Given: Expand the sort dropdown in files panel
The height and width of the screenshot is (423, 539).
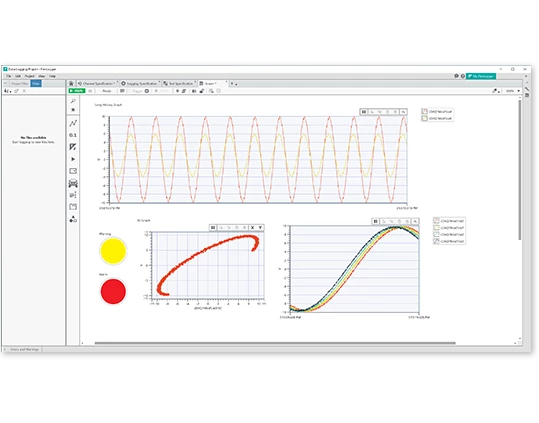Looking at the screenshot, I should point(8,91).
